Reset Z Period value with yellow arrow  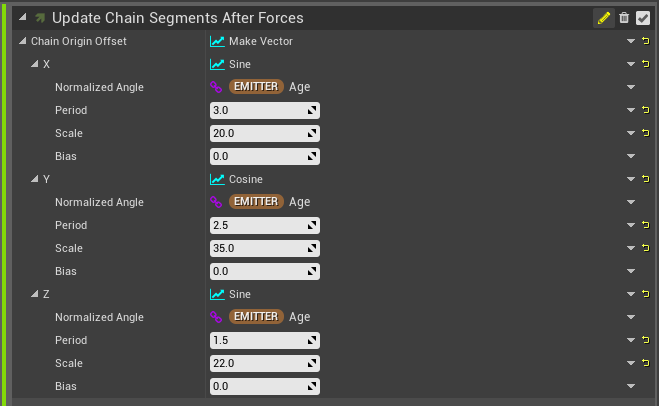[x=646, y=340]
